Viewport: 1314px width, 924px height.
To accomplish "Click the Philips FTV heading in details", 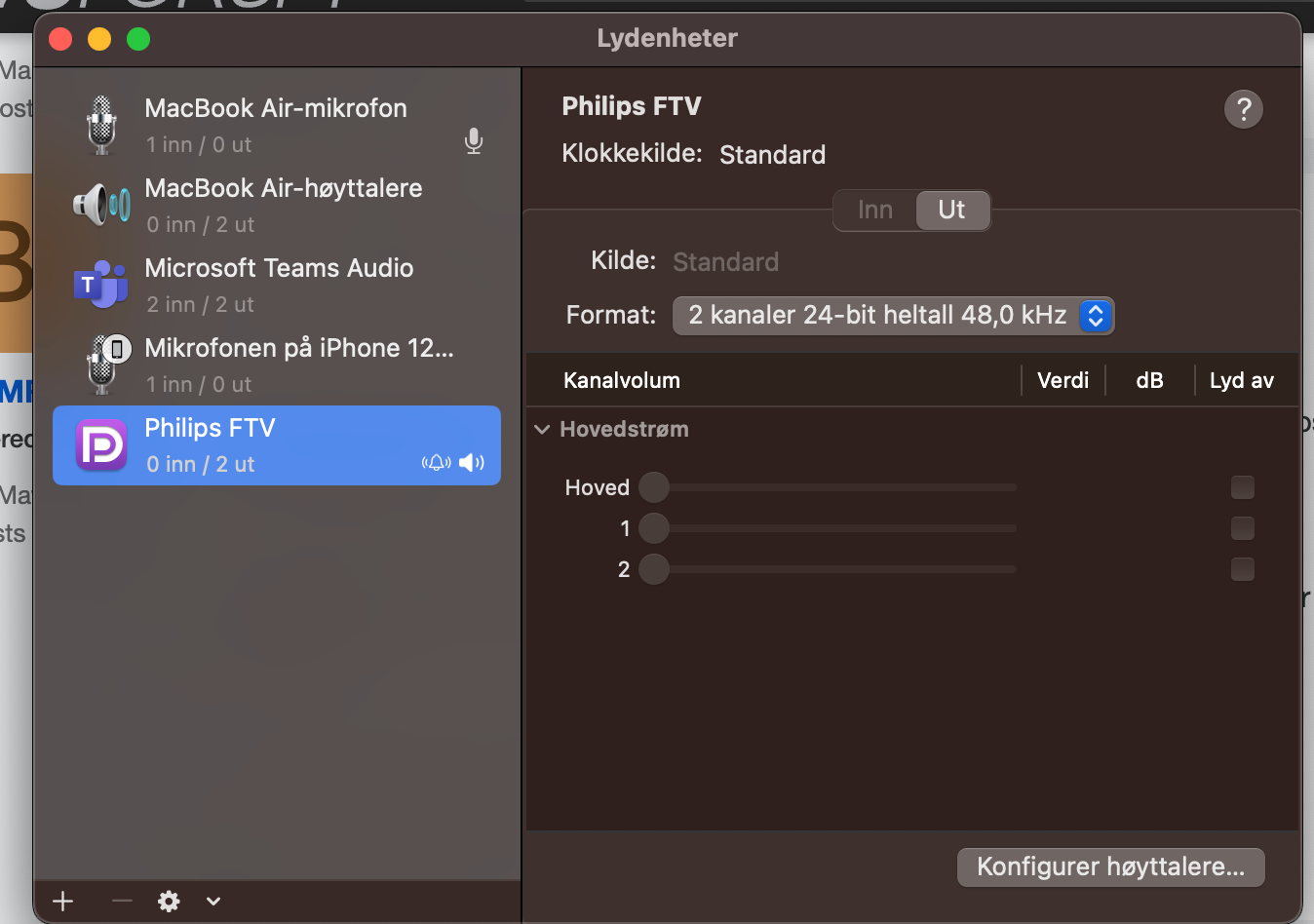I will (632, 106).
